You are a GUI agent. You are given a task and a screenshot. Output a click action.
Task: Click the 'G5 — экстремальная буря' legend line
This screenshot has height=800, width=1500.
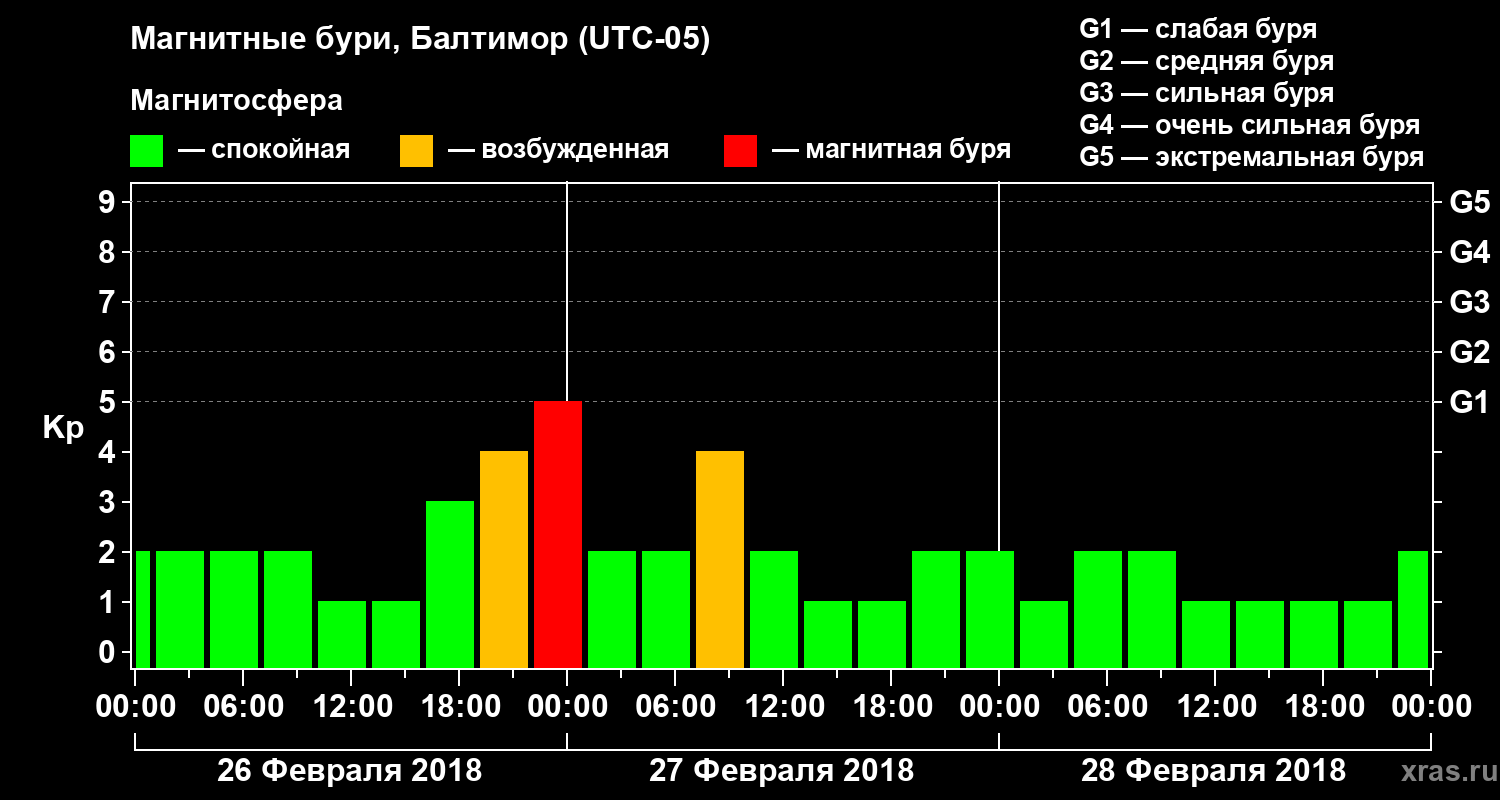click(x=1251, y=157)
